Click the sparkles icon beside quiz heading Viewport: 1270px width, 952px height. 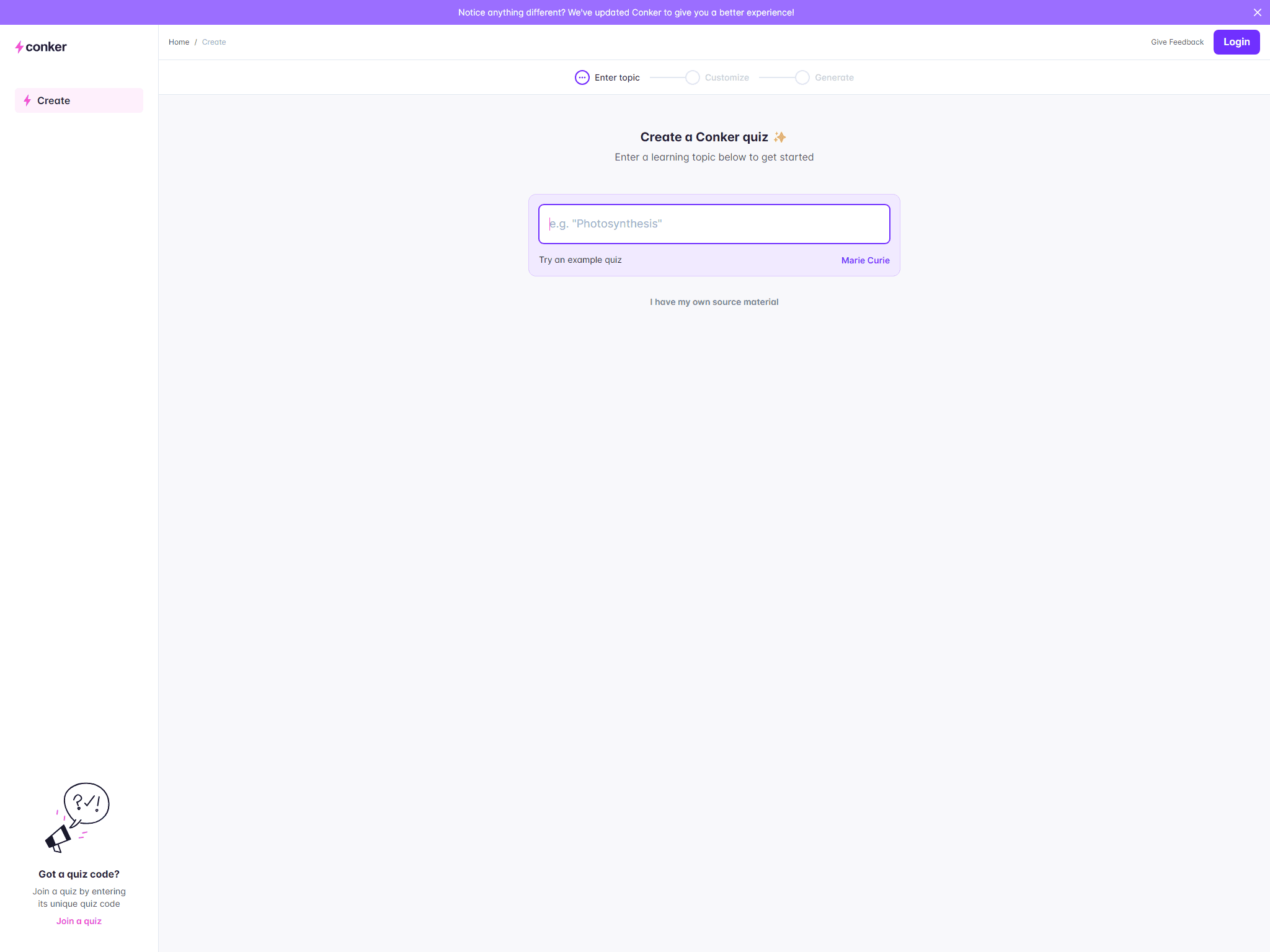point(780,137)
